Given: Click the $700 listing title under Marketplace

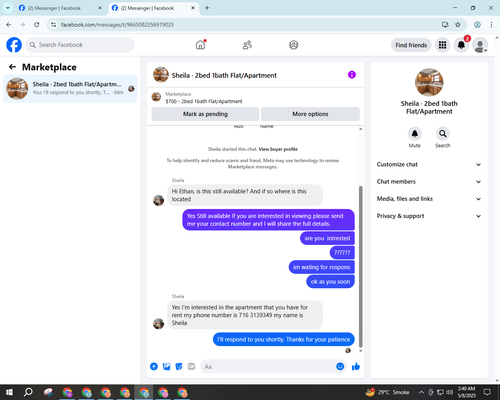Looking at the screenshot, I should [204, 101].
